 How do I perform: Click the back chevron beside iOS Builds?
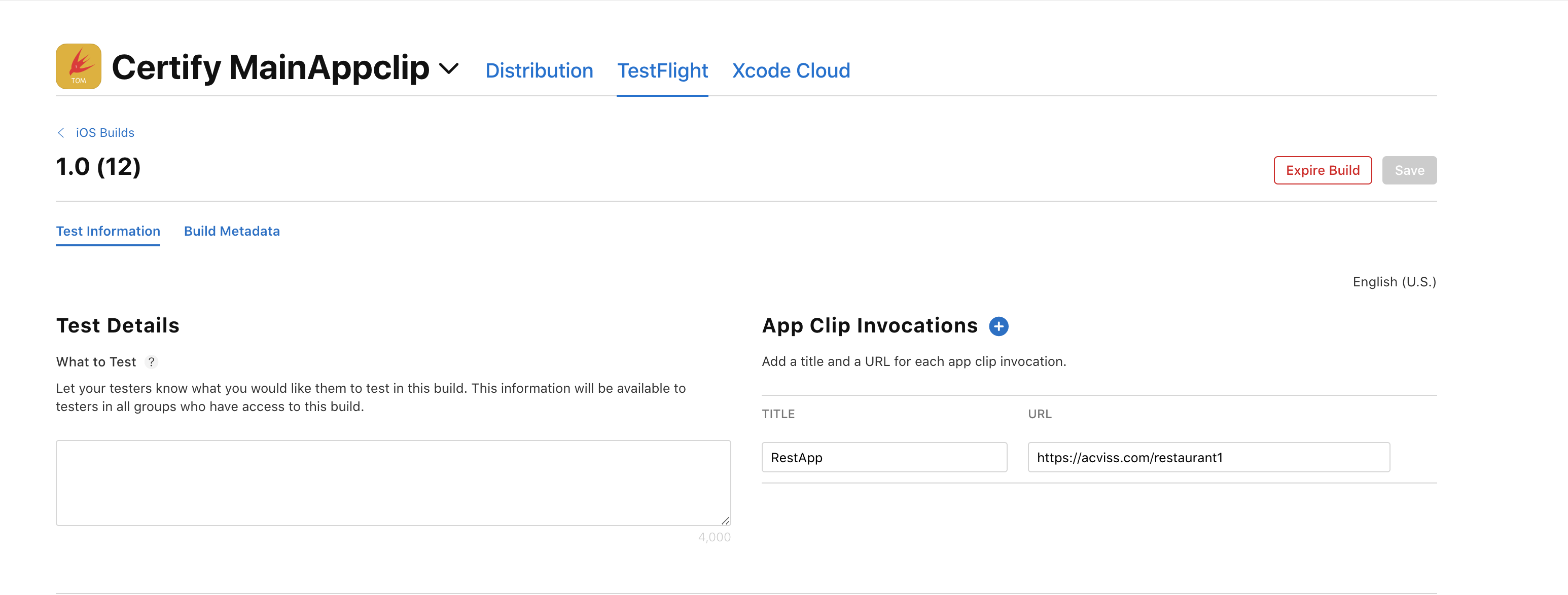[x=61, y=133]
